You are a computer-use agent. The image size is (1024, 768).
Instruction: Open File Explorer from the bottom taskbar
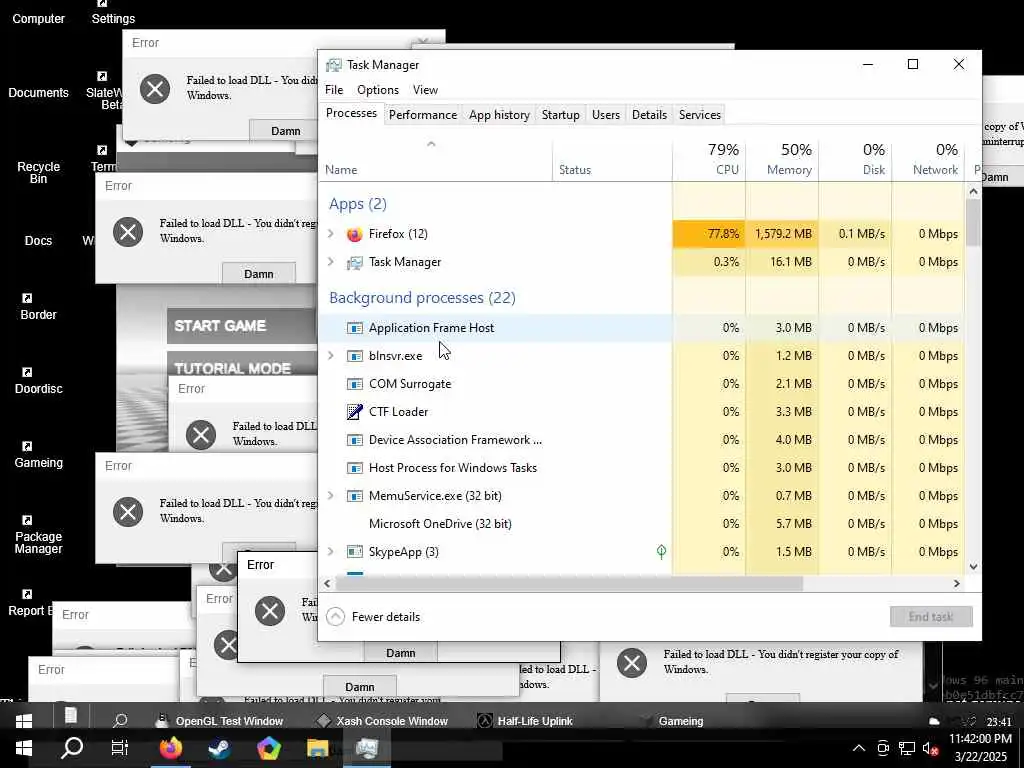(317, 748)
